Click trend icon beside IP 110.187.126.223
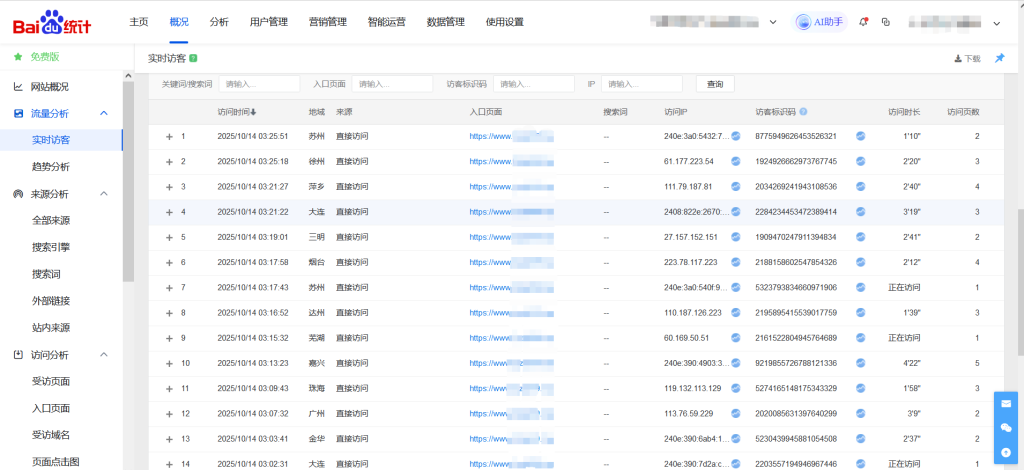This screenshot has width=1024, height=470. point(735,313)
